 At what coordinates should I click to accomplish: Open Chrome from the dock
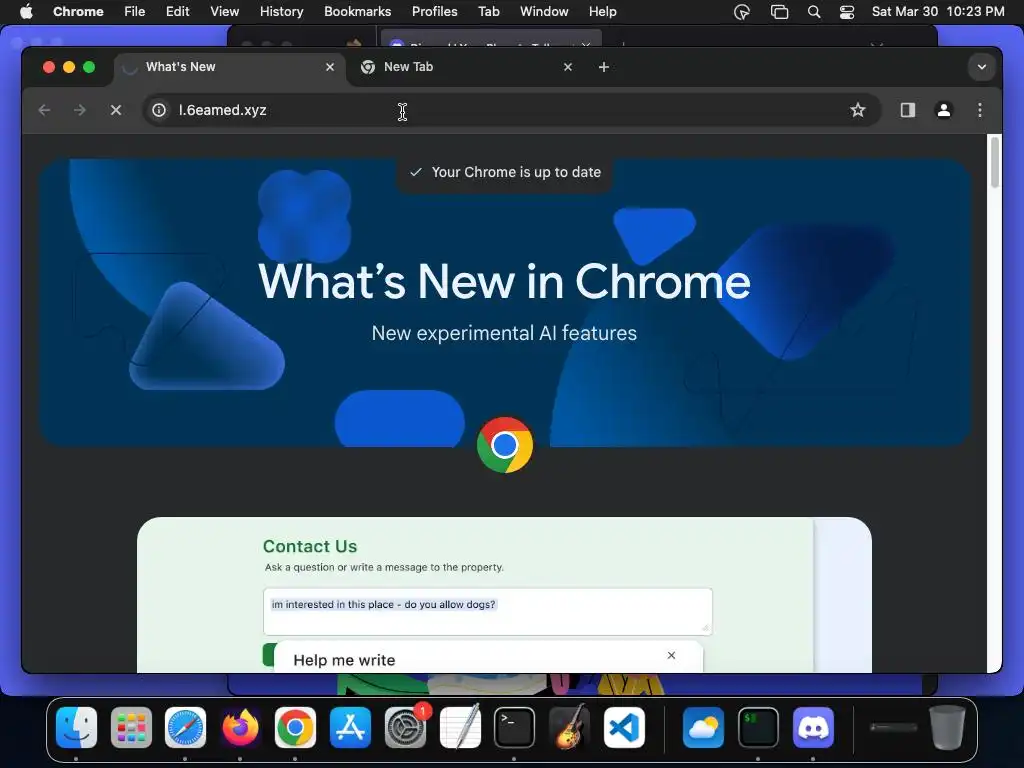pos(295,727)
